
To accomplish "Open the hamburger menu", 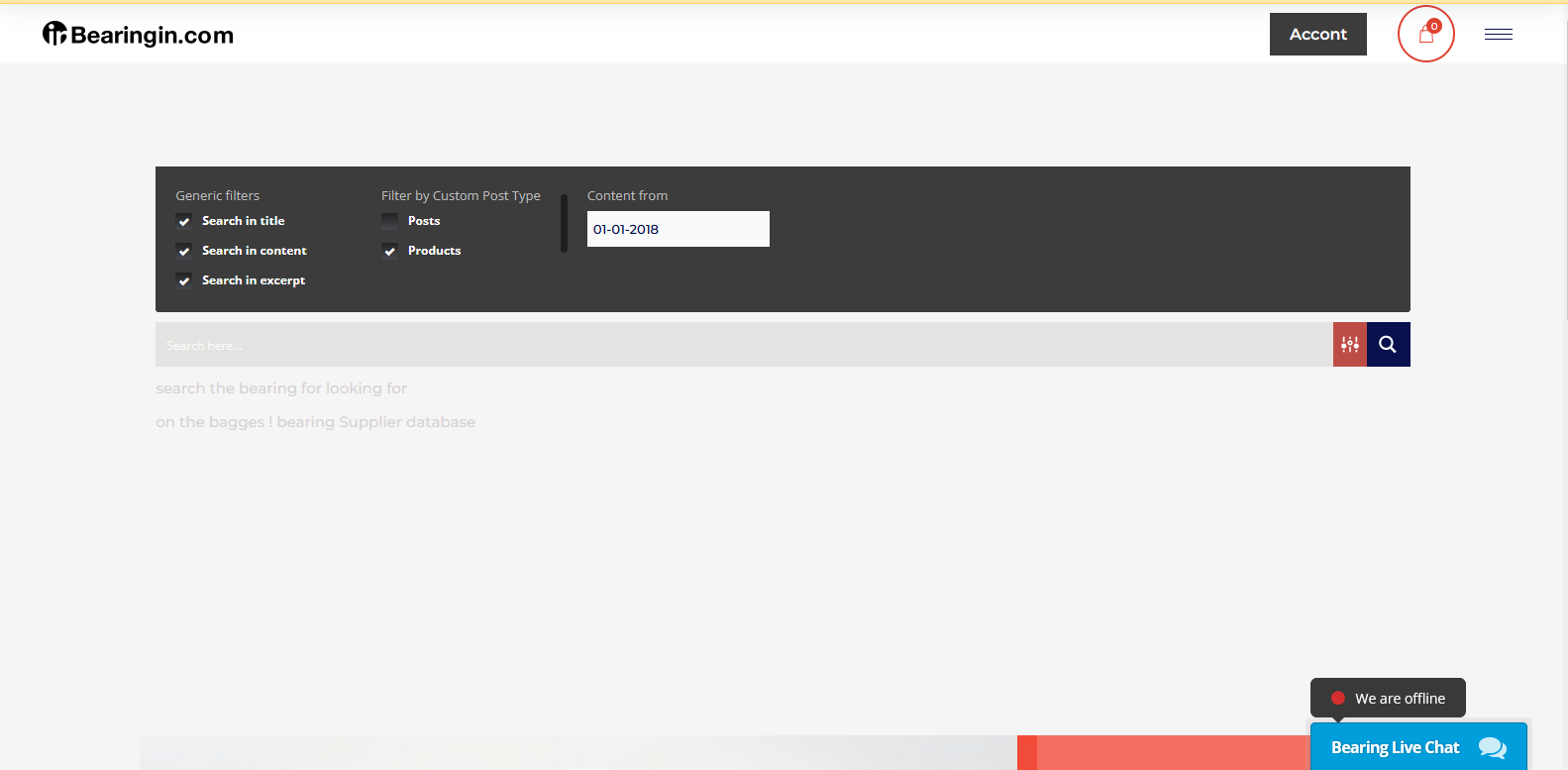I will 1498,35.
